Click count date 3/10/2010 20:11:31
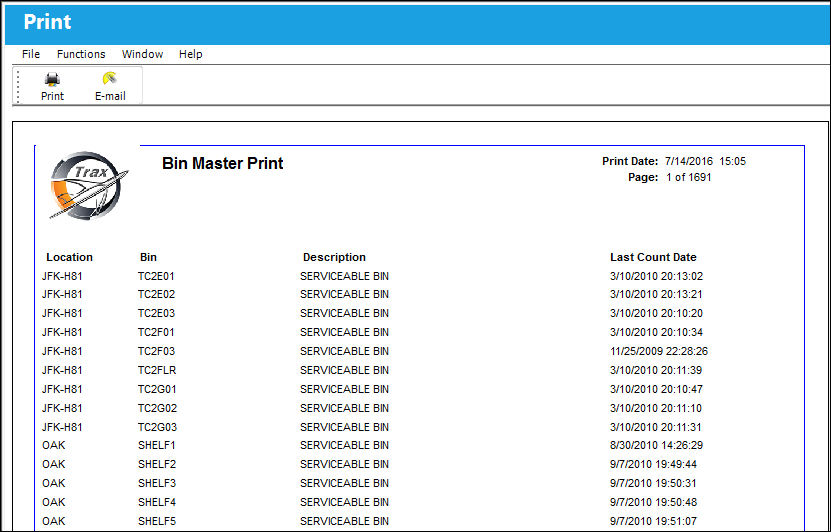The height and width of the screenshot is (532, 831). [x=656, y=427]
